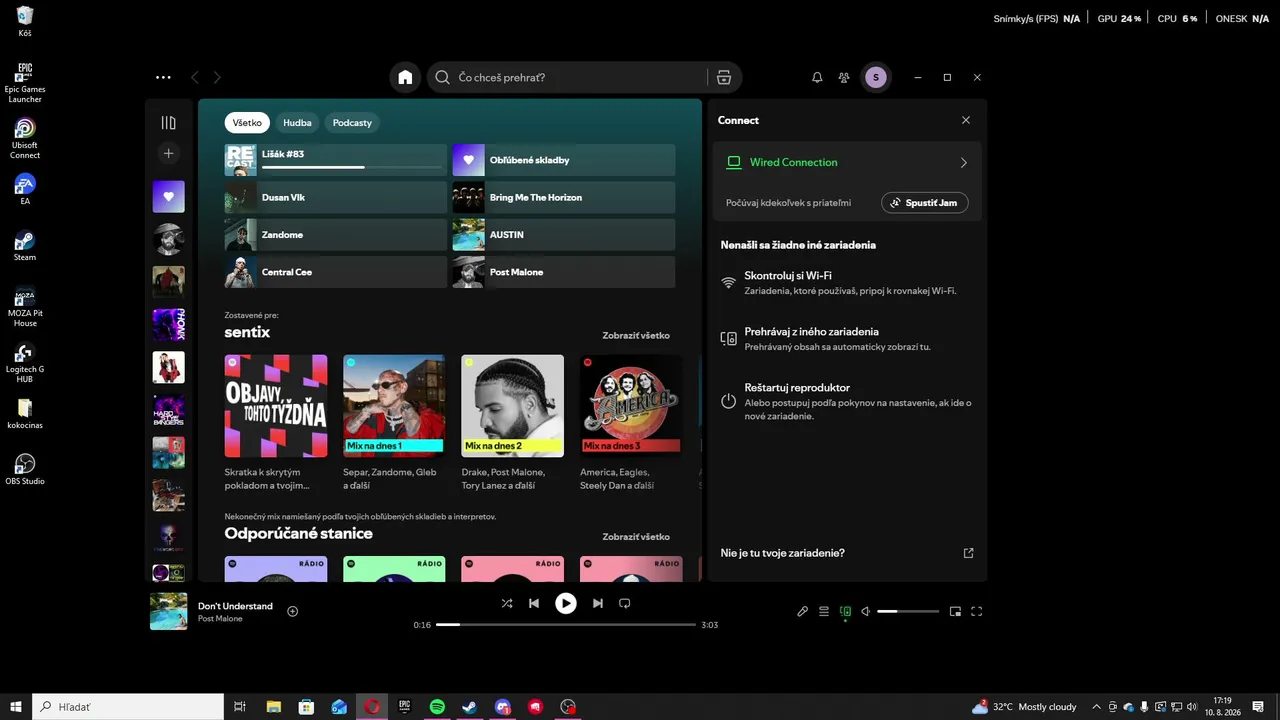Open 'Mix na dnes 3' cover
The image size is (1280, 720).
[x=630, y=406]
